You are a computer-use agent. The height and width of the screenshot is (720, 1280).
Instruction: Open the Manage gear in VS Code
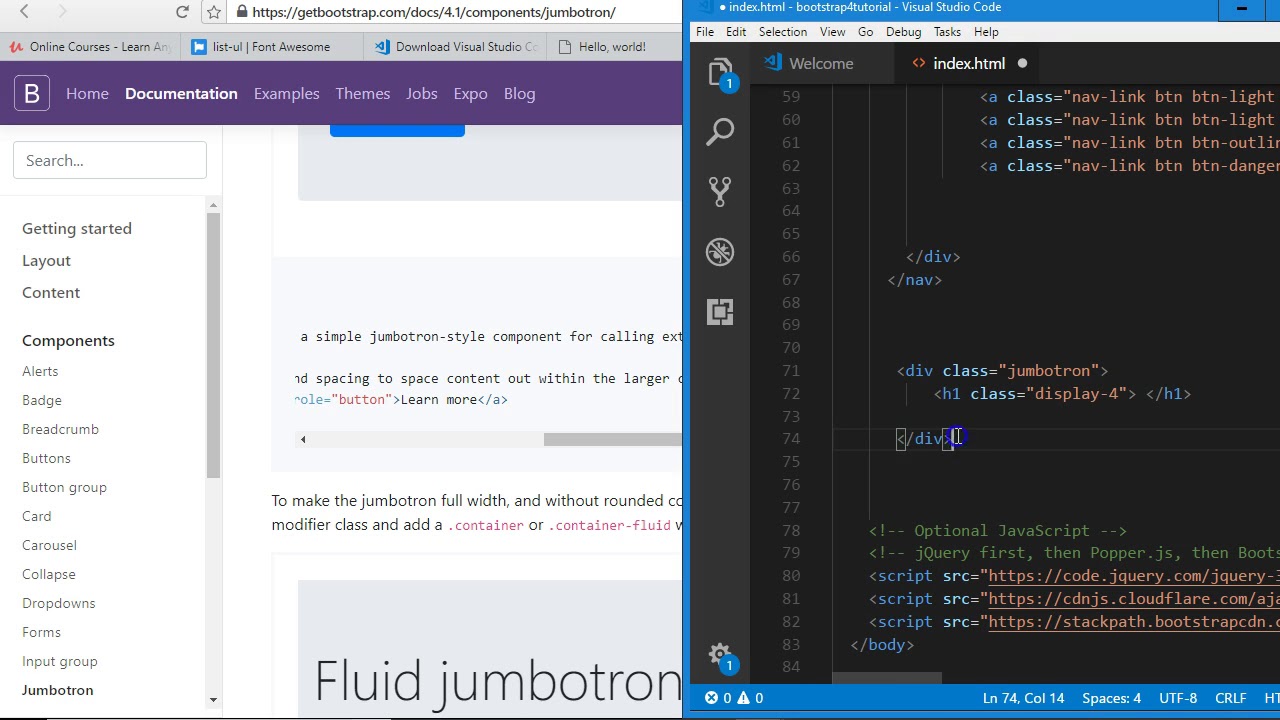click(720, 656)
